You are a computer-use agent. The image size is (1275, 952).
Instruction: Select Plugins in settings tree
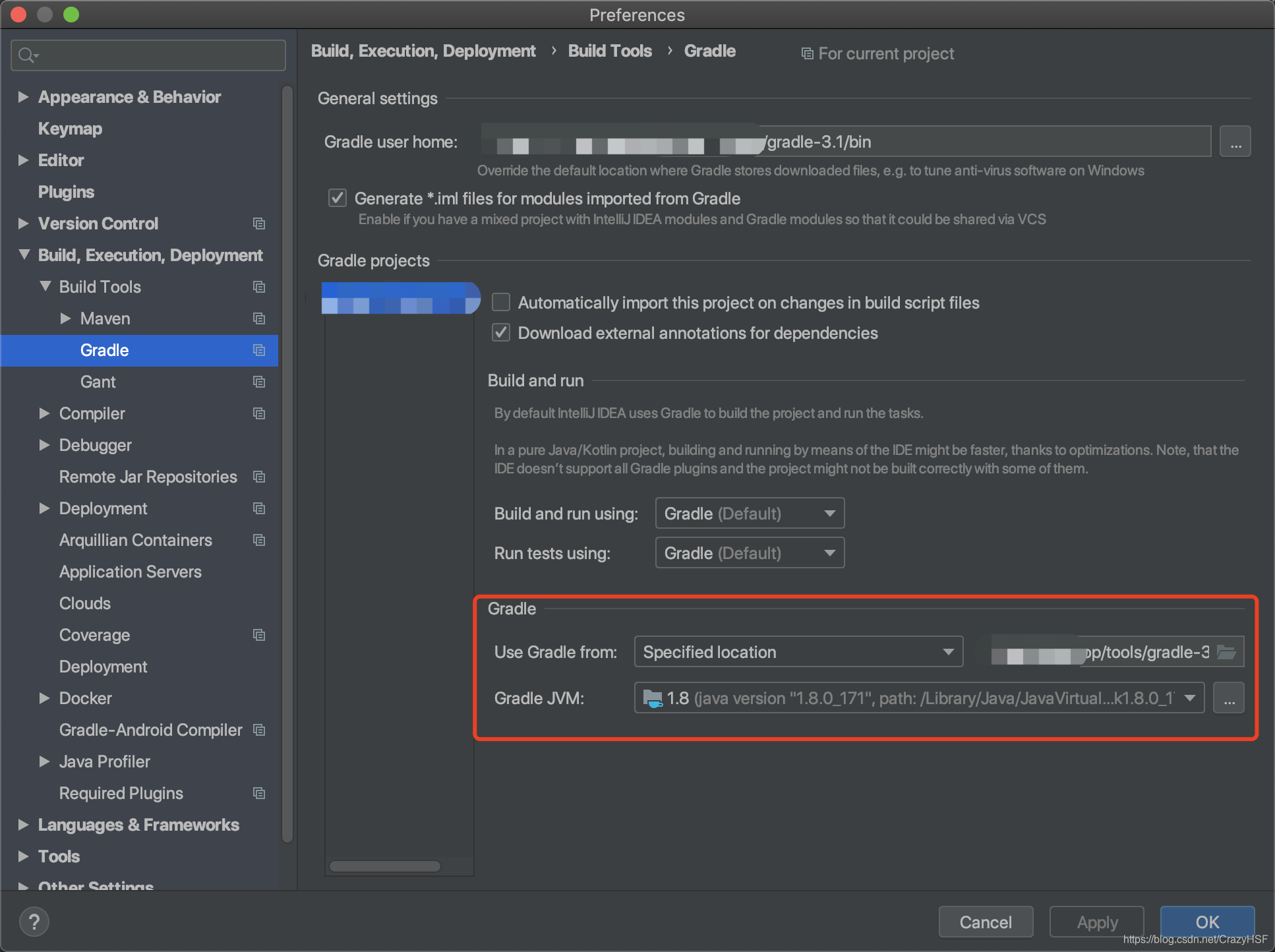pyautogui.click(x=66, y=192)
